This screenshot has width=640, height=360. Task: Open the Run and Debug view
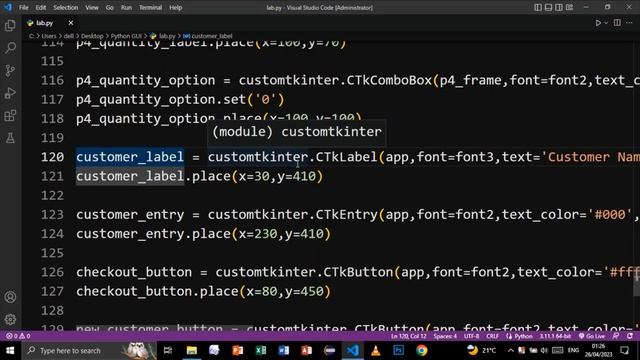coord(10,93)
